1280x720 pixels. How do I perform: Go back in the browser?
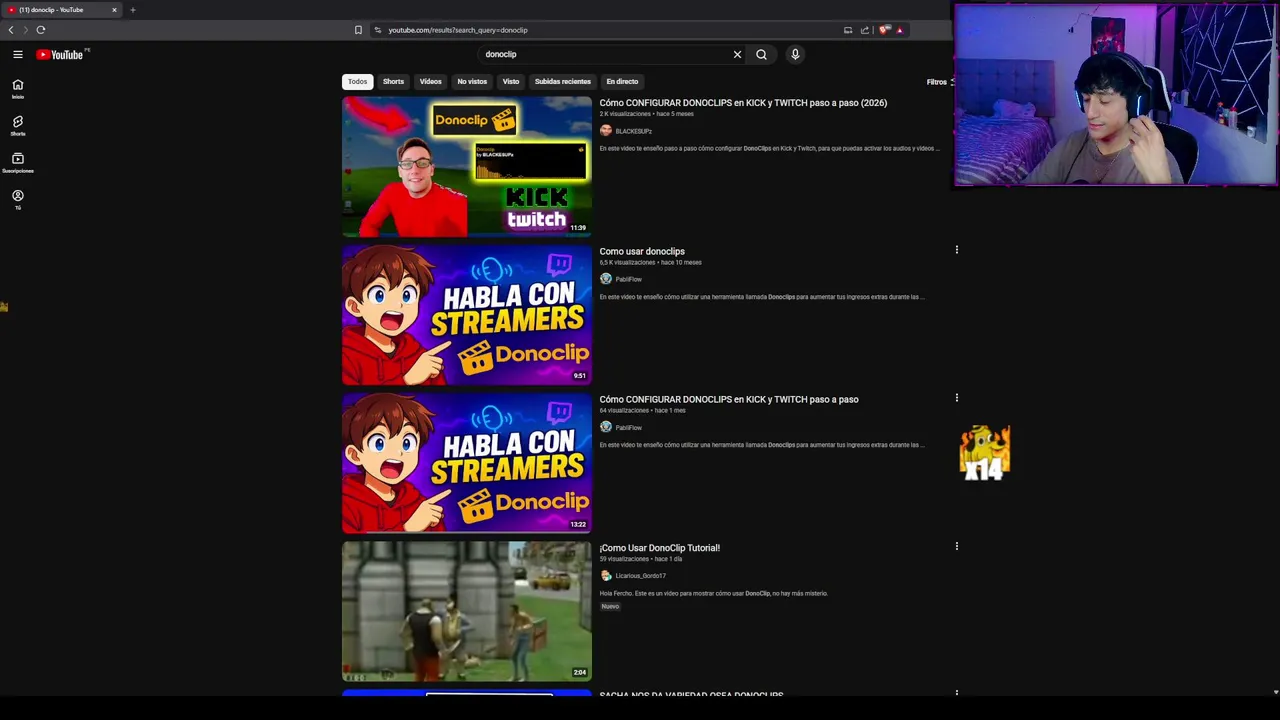click(x=11, y=30)
